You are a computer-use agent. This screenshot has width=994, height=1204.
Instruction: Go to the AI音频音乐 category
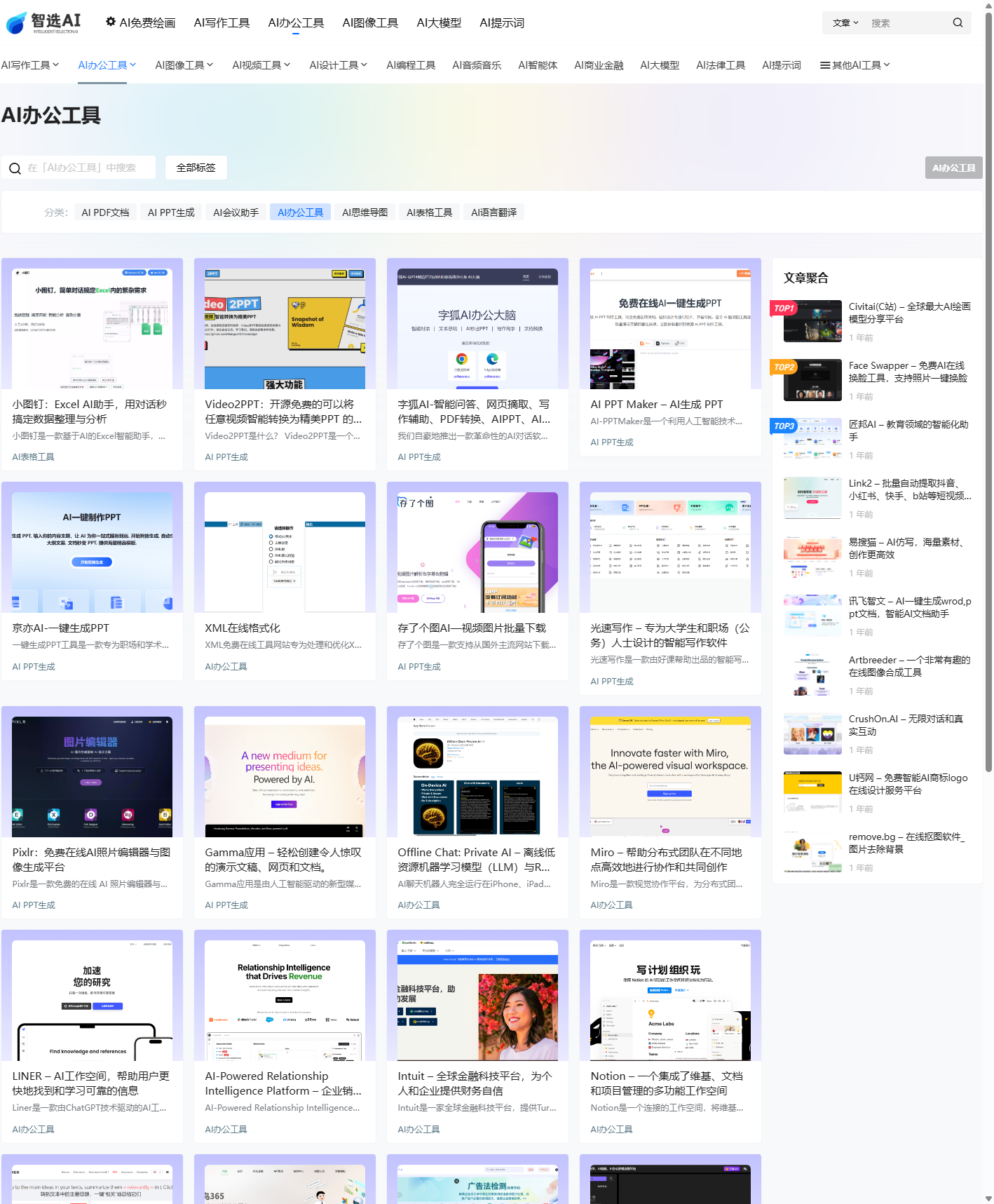pyautogui.click(x=477, y=65)
